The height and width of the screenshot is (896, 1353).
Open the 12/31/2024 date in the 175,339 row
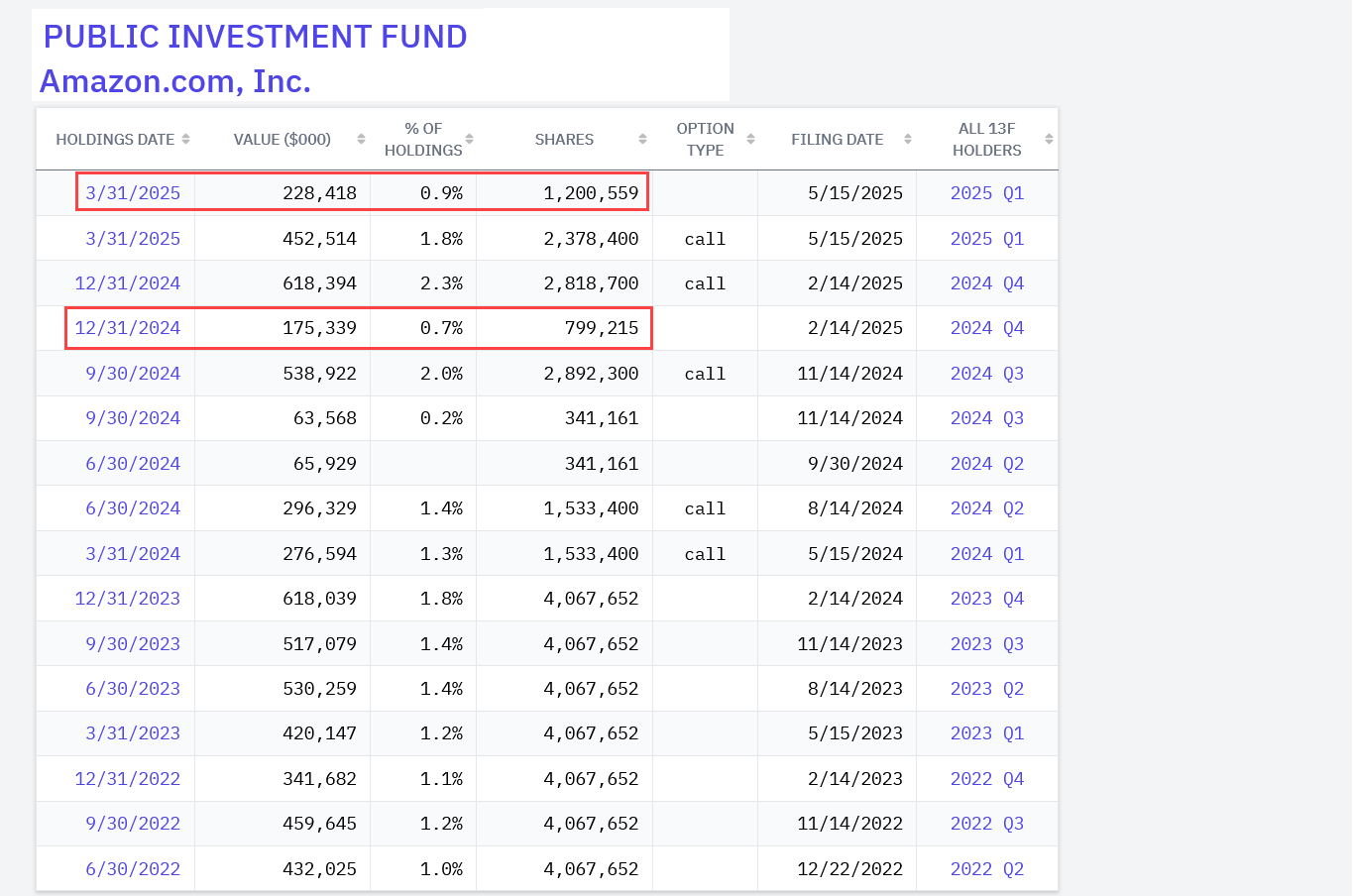128,328
